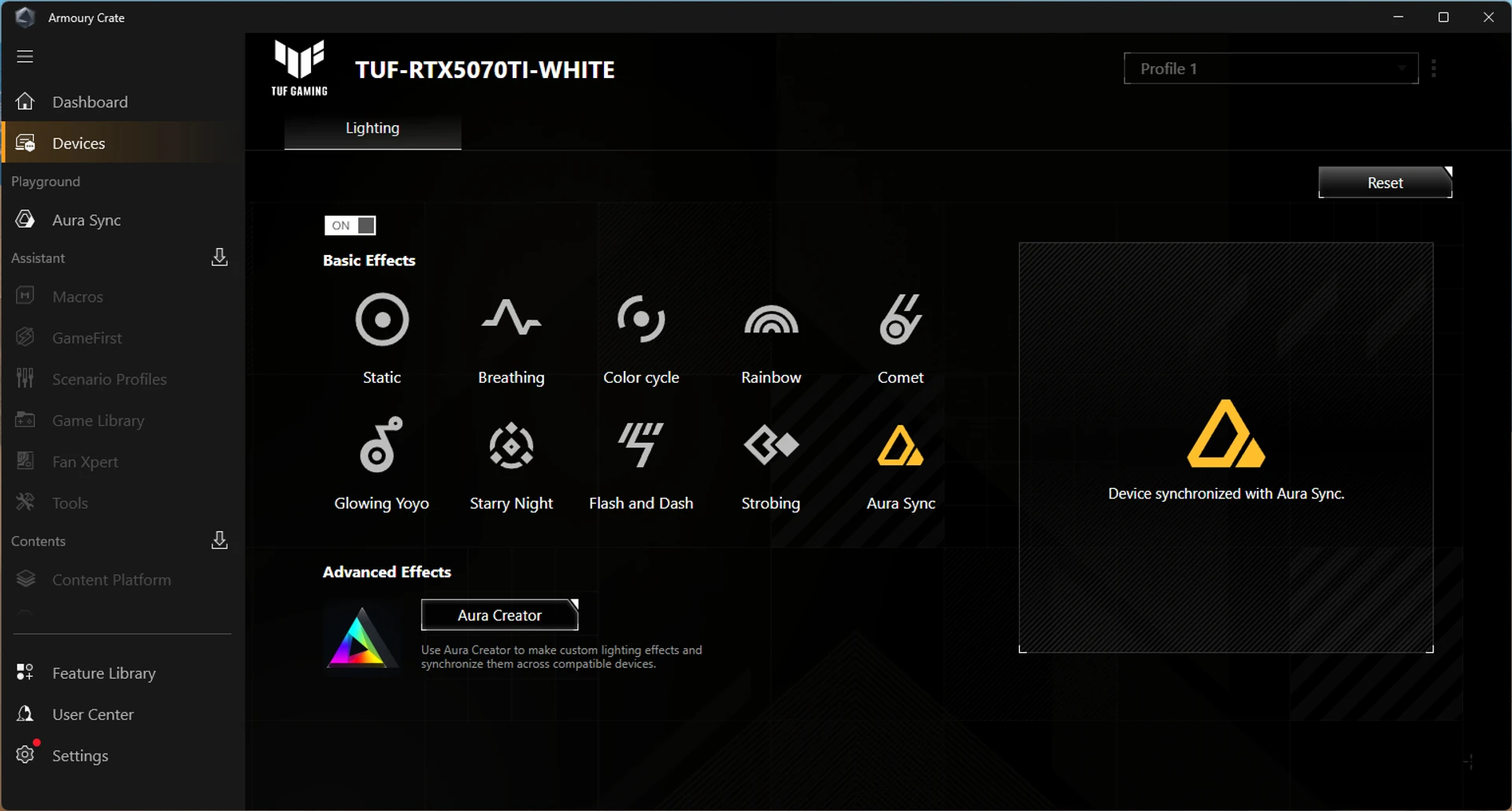1512x811 pixels.
Task: Click the TUF-RTX5070TI-WHITE device title
Action: click(x=484, y=70)
